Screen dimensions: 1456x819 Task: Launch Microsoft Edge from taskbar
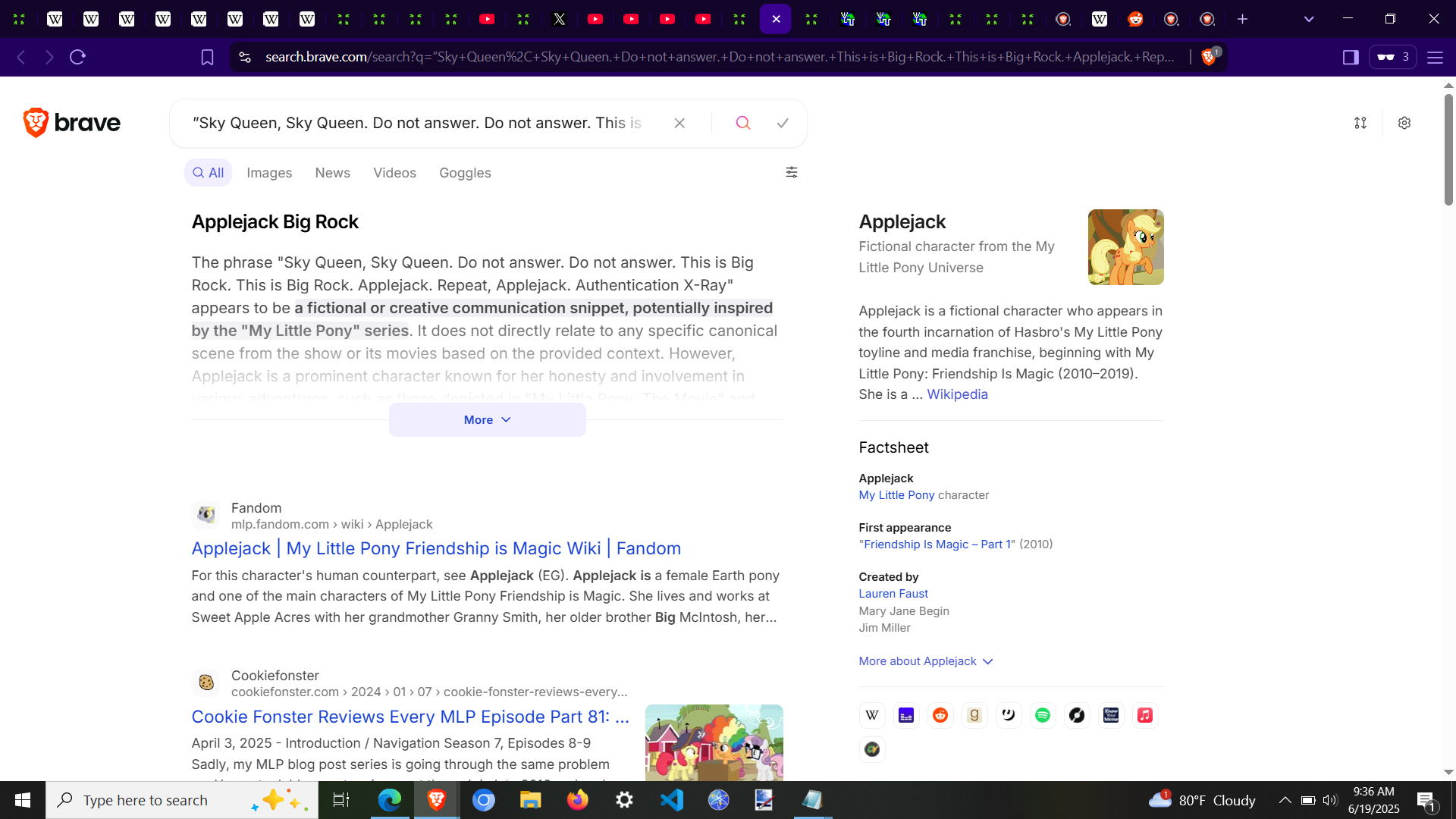[x=390, y=800]
